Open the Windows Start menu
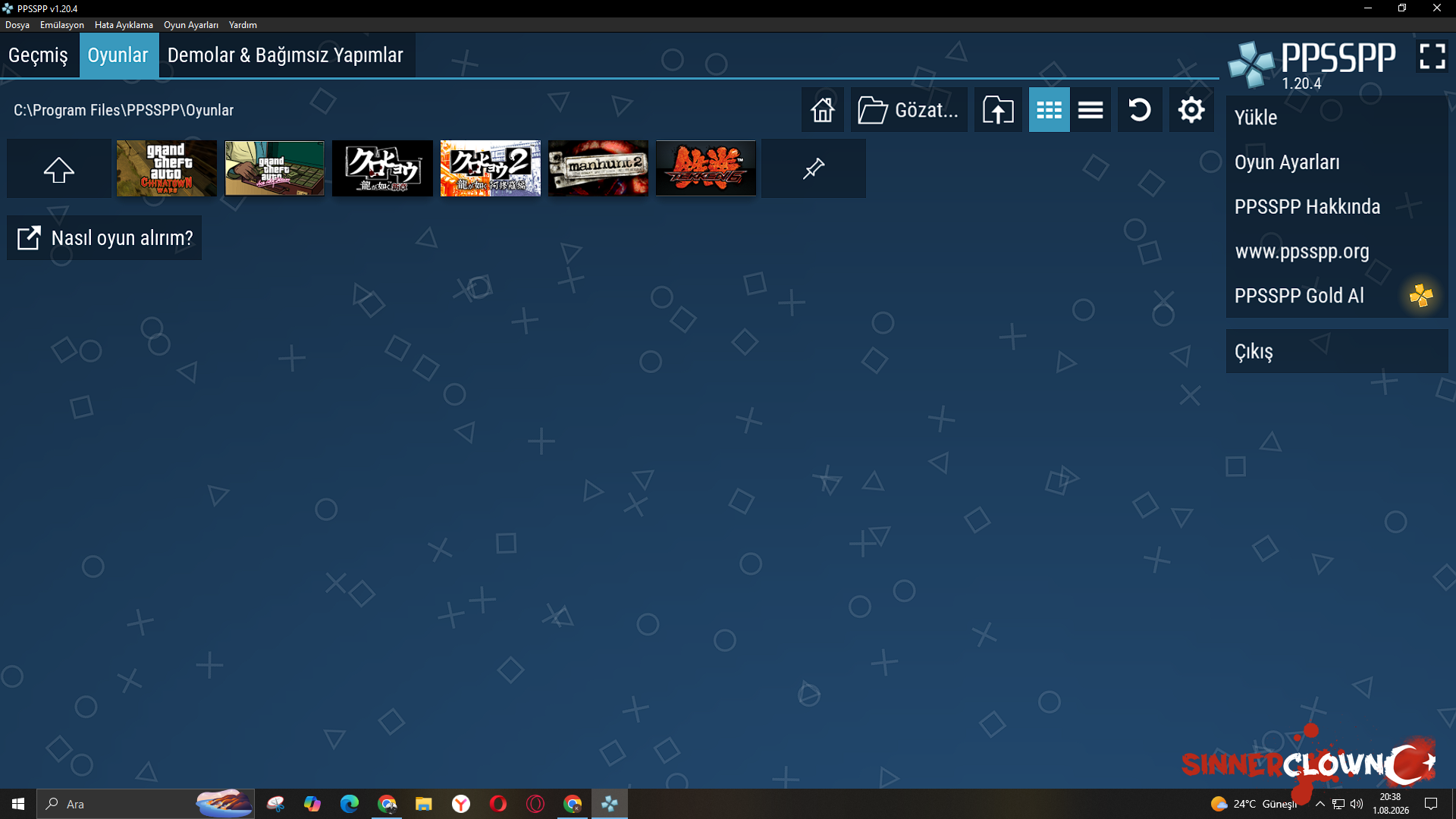This screenshot has height=819, width=1456. pos(18,804)
